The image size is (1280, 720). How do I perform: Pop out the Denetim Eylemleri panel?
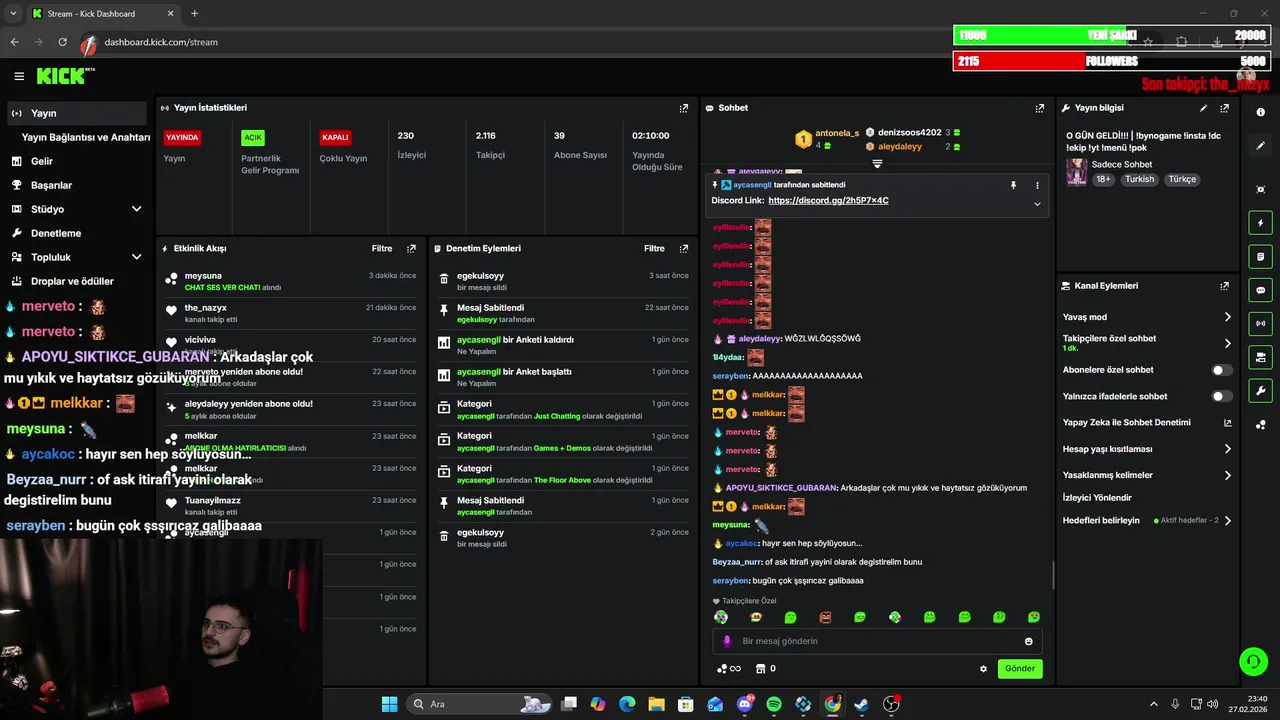(684, 249)
